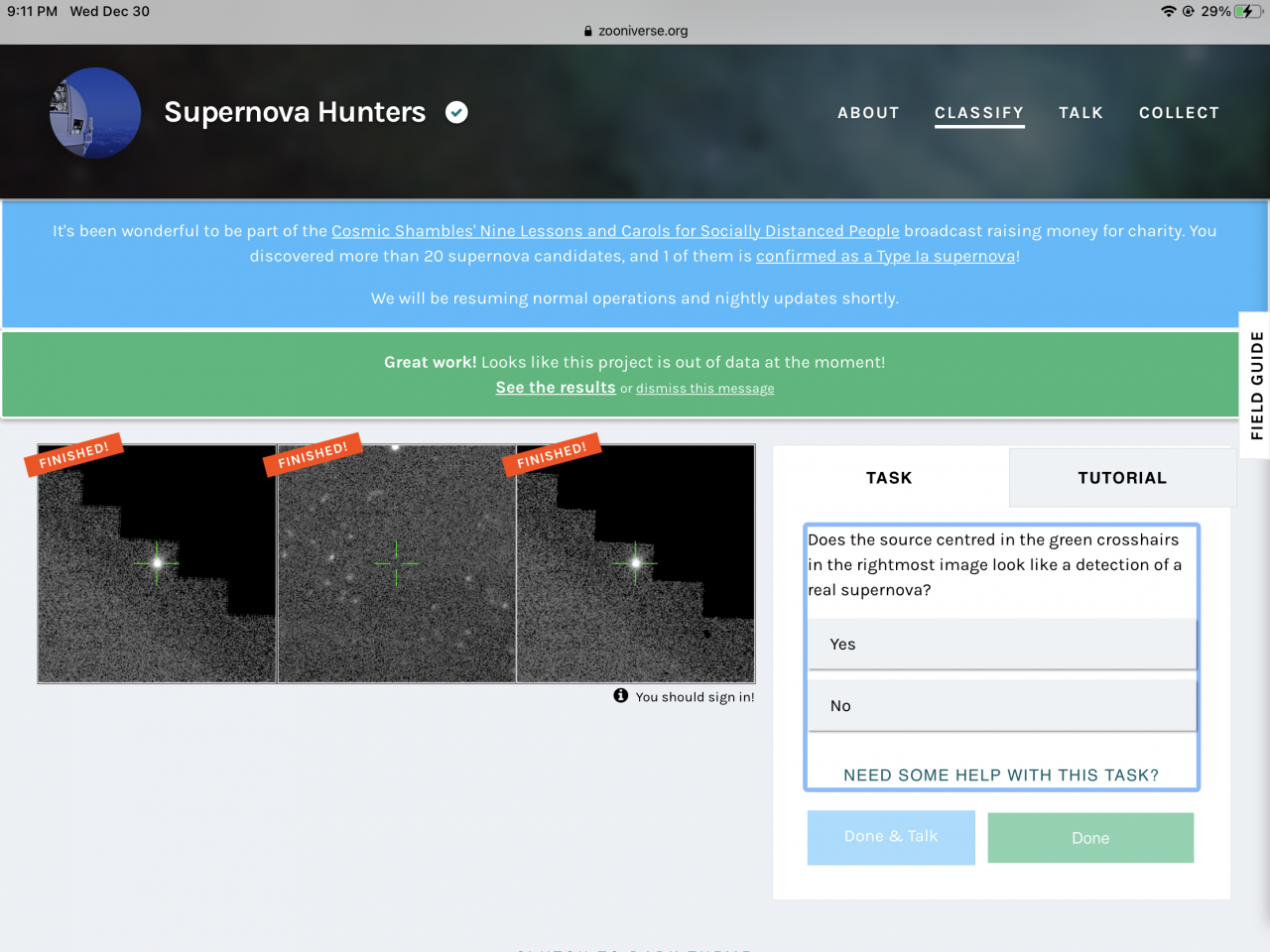The image size is (1270, 952).
Task: Dismiss the out-of-data message
Action: click(705, 389)
